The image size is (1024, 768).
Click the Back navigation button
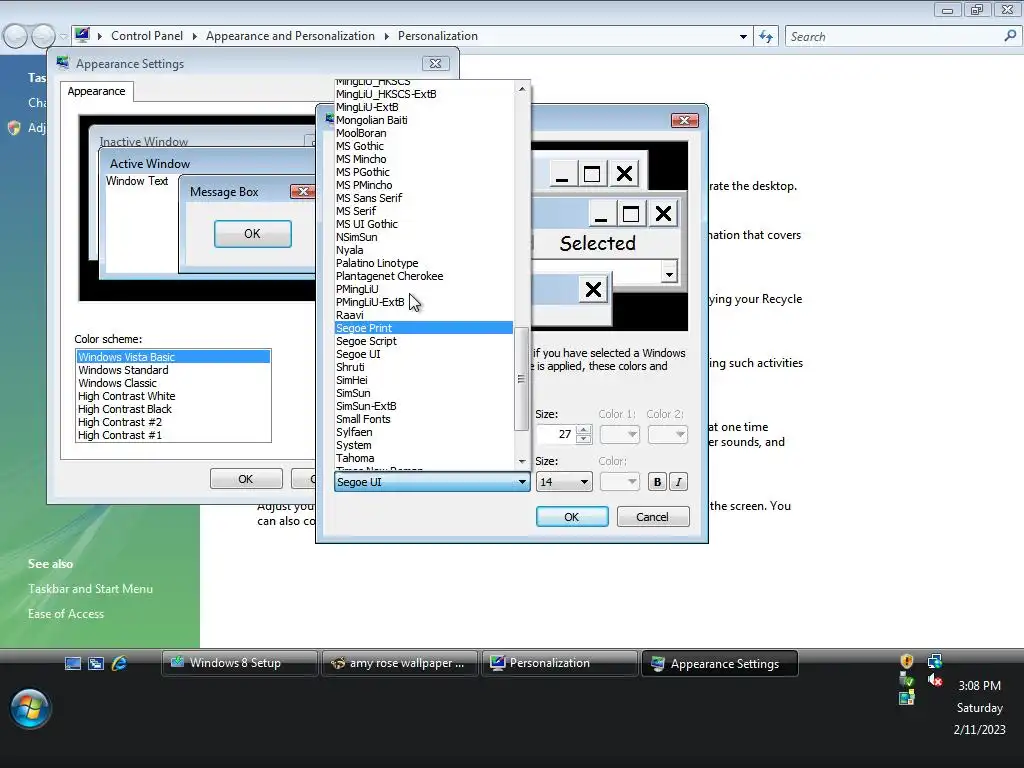(15, 36)
